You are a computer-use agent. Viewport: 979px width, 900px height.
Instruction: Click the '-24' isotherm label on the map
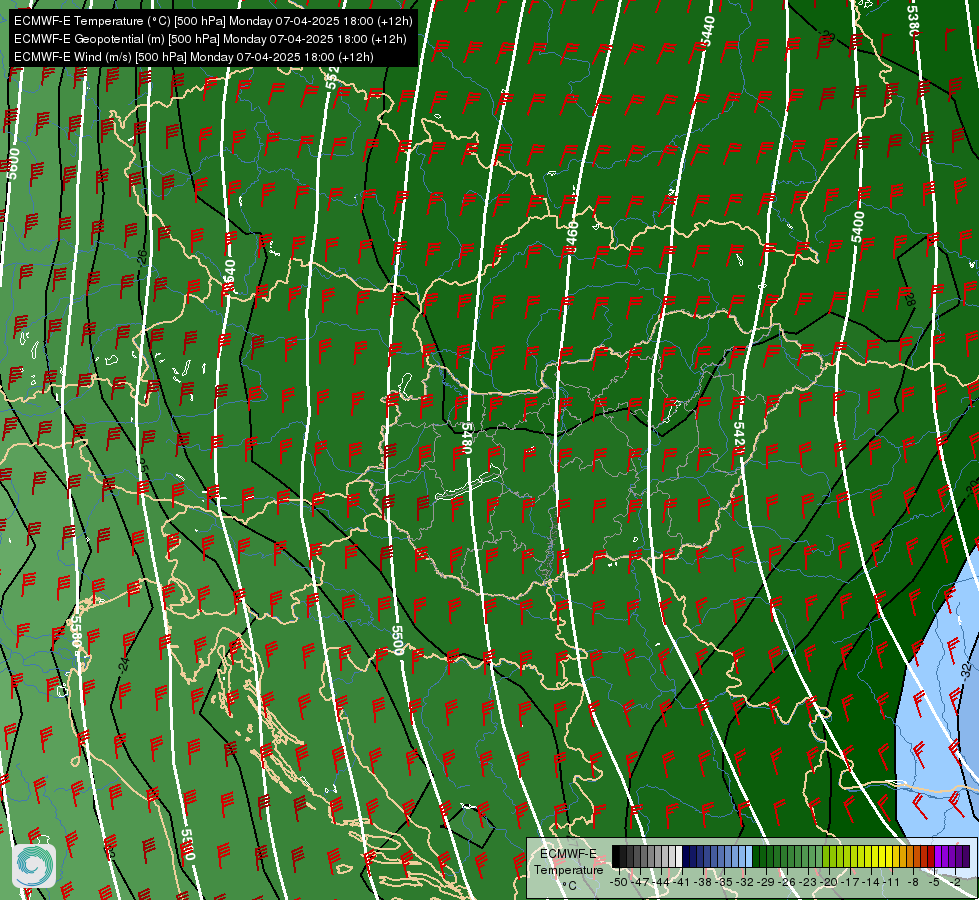tap(124, 665)
